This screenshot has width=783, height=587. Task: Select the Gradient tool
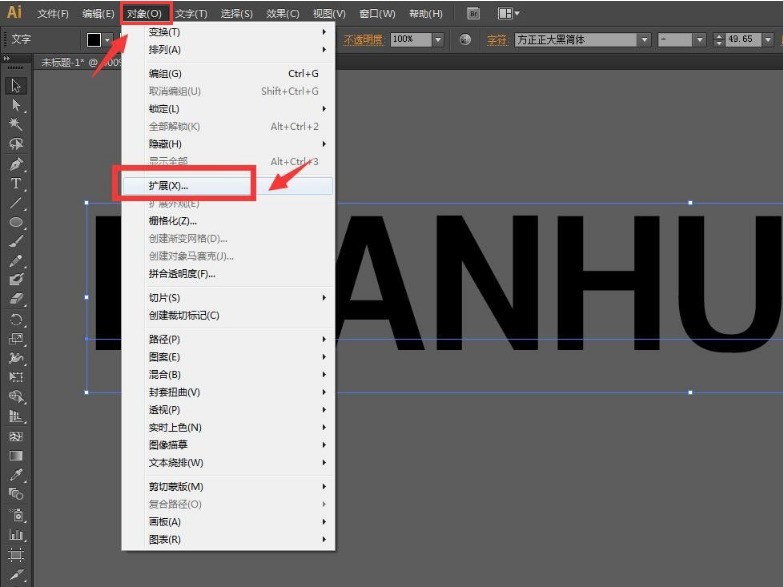(x=16, y=456)
